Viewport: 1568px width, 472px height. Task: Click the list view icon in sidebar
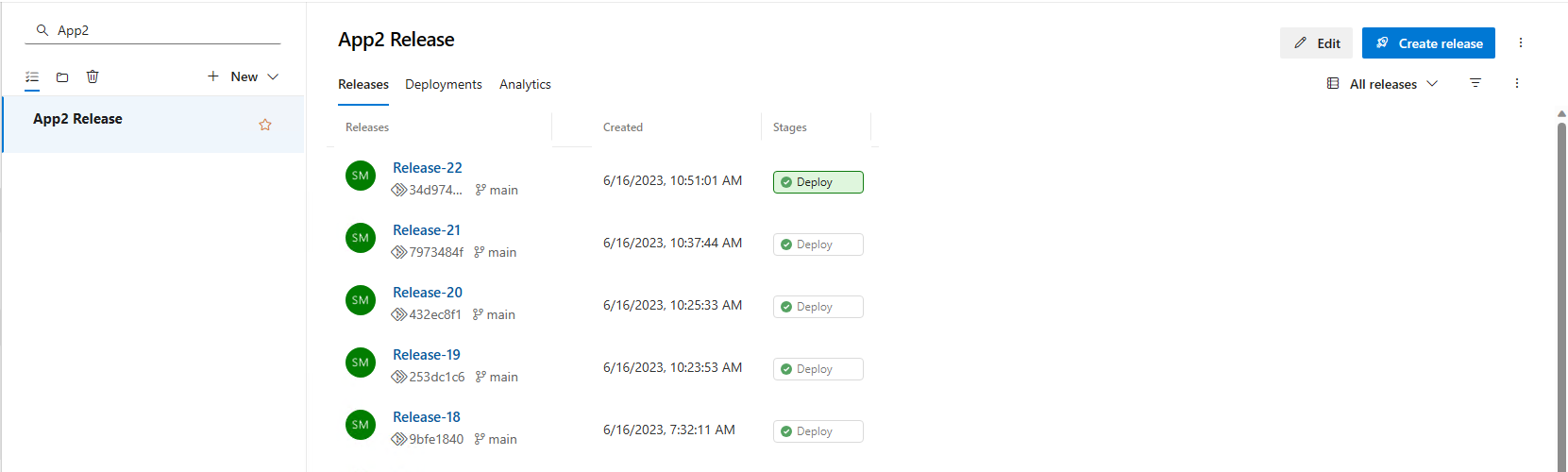[x=32, y=76]
